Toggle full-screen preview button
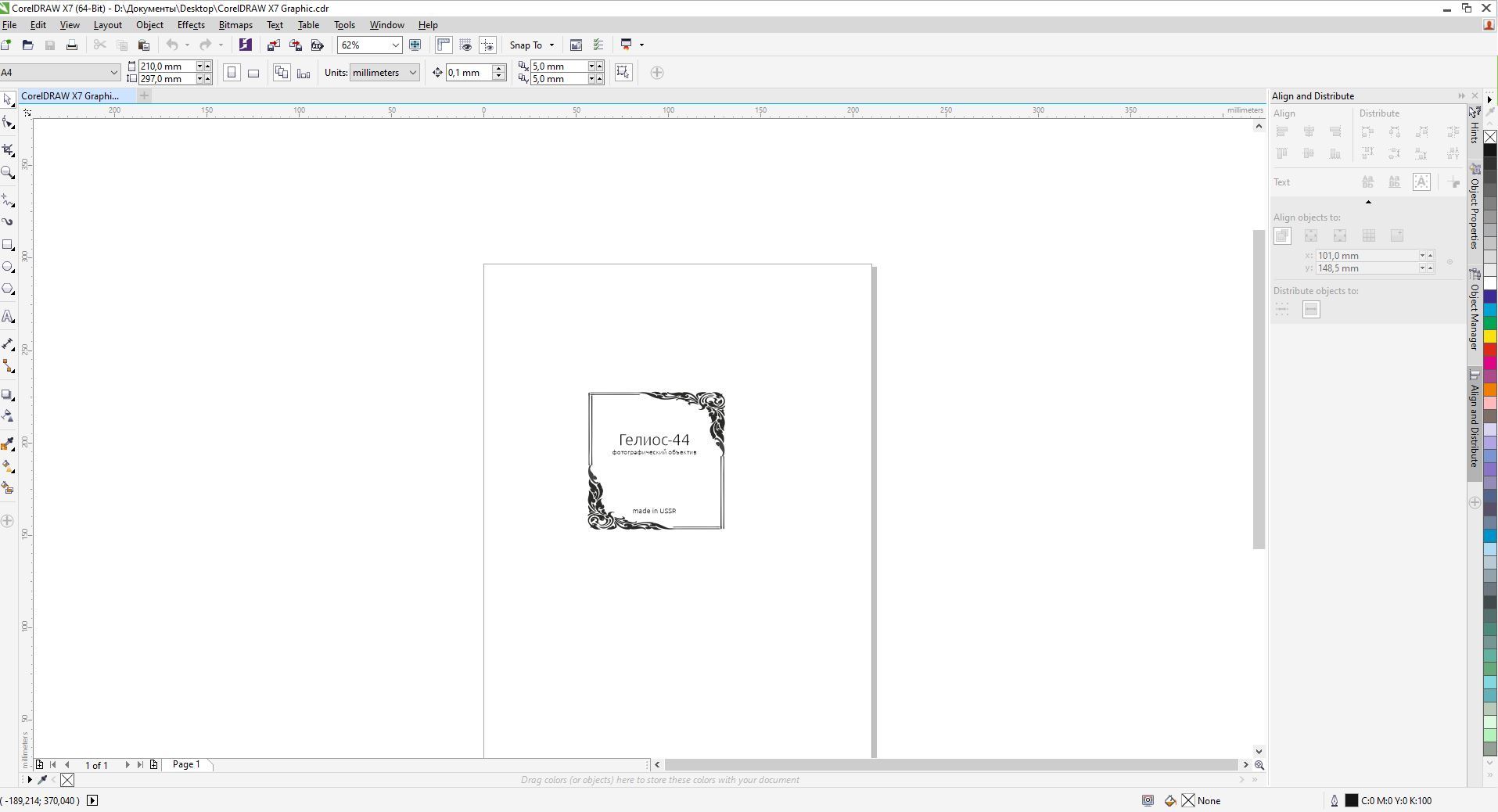The width and height of the screenshot is (1498, 812). click(415, 45)
